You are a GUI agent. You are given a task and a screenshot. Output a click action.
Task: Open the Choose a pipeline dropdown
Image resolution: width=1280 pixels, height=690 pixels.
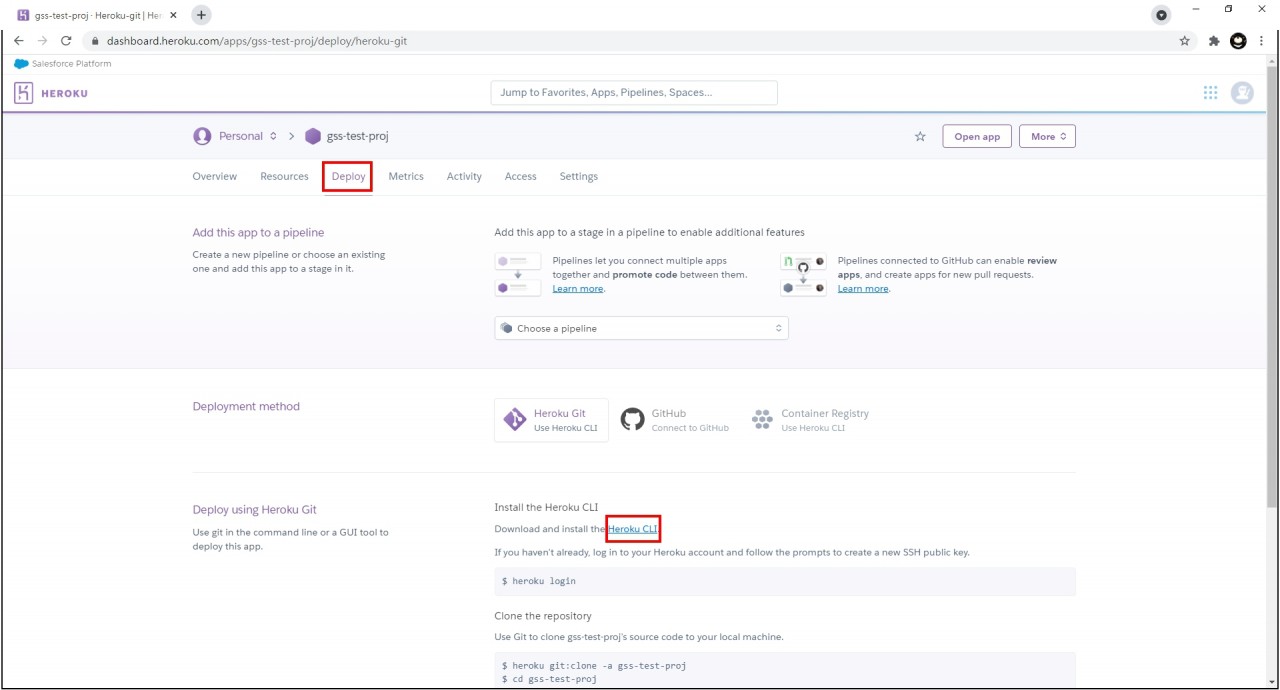[641, 328]
